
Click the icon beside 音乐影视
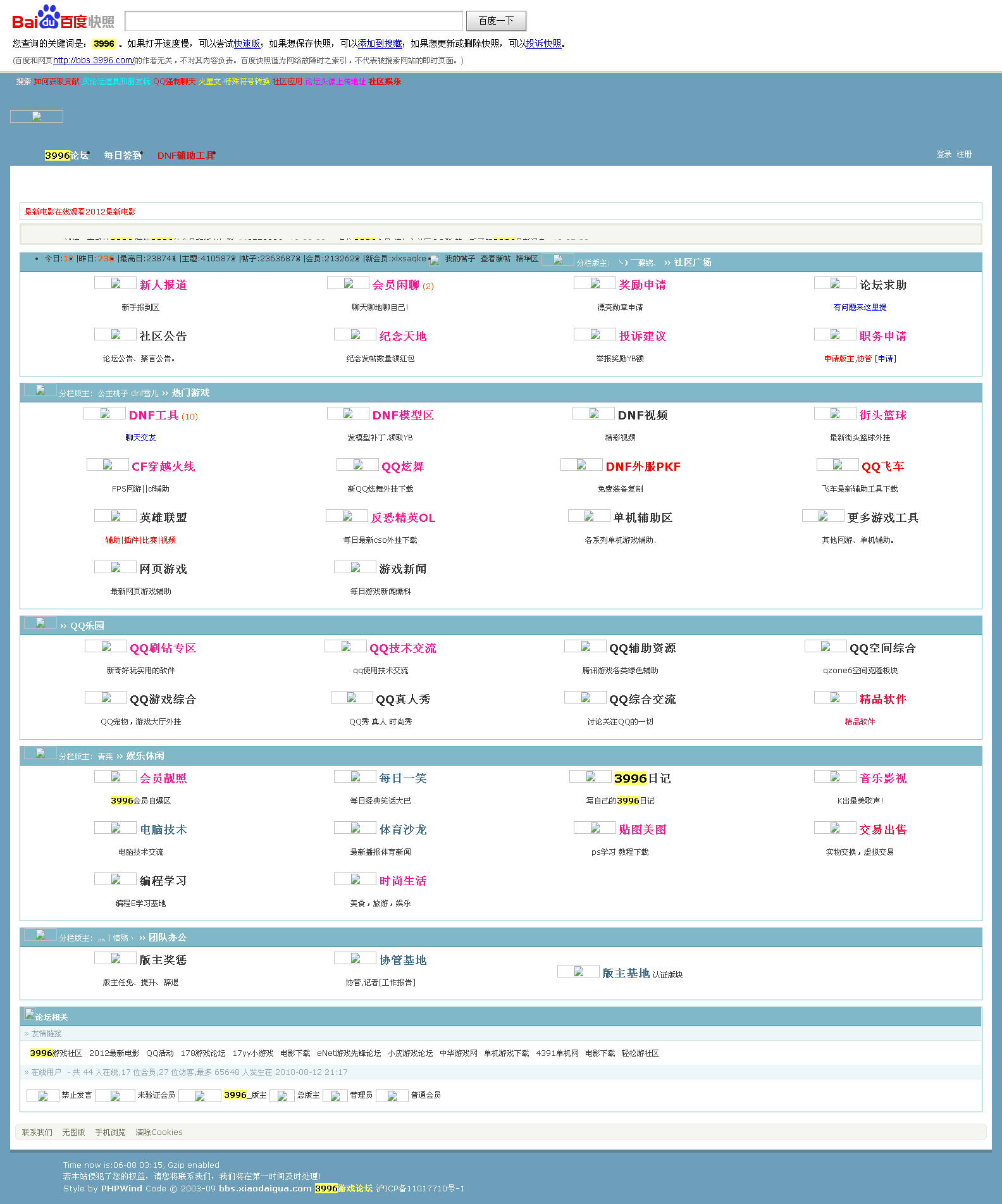click(x=834, y=777)
